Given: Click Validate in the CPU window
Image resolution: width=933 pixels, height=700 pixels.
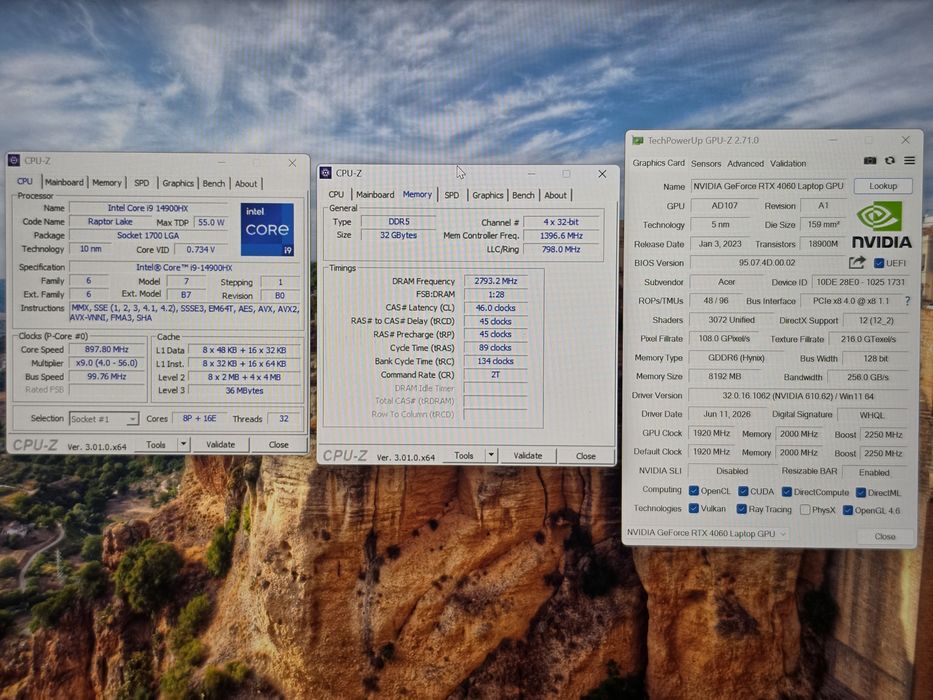Looking at the screenshot, I should tap(220, 445).
